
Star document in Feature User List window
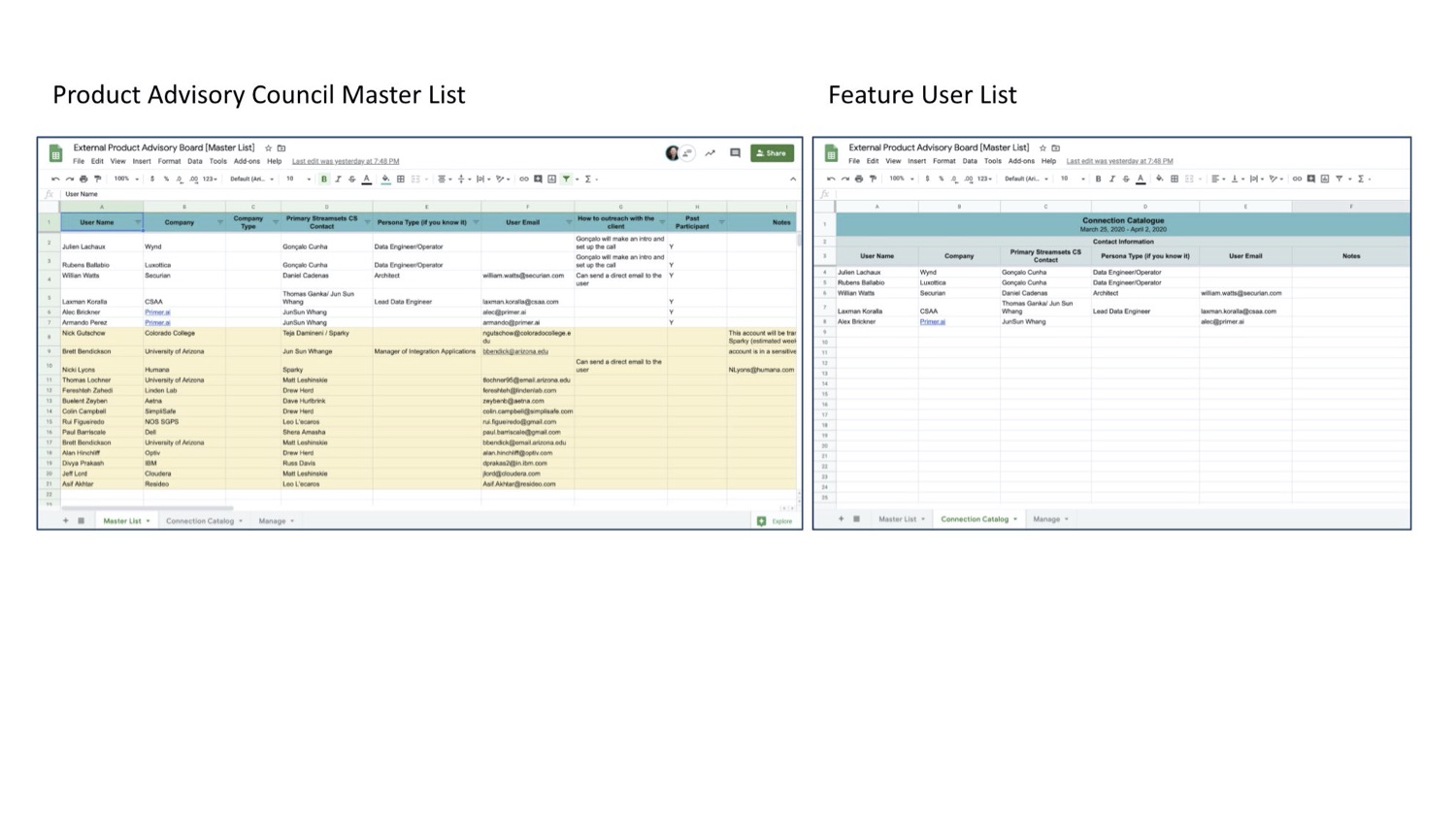[1042, 147]
